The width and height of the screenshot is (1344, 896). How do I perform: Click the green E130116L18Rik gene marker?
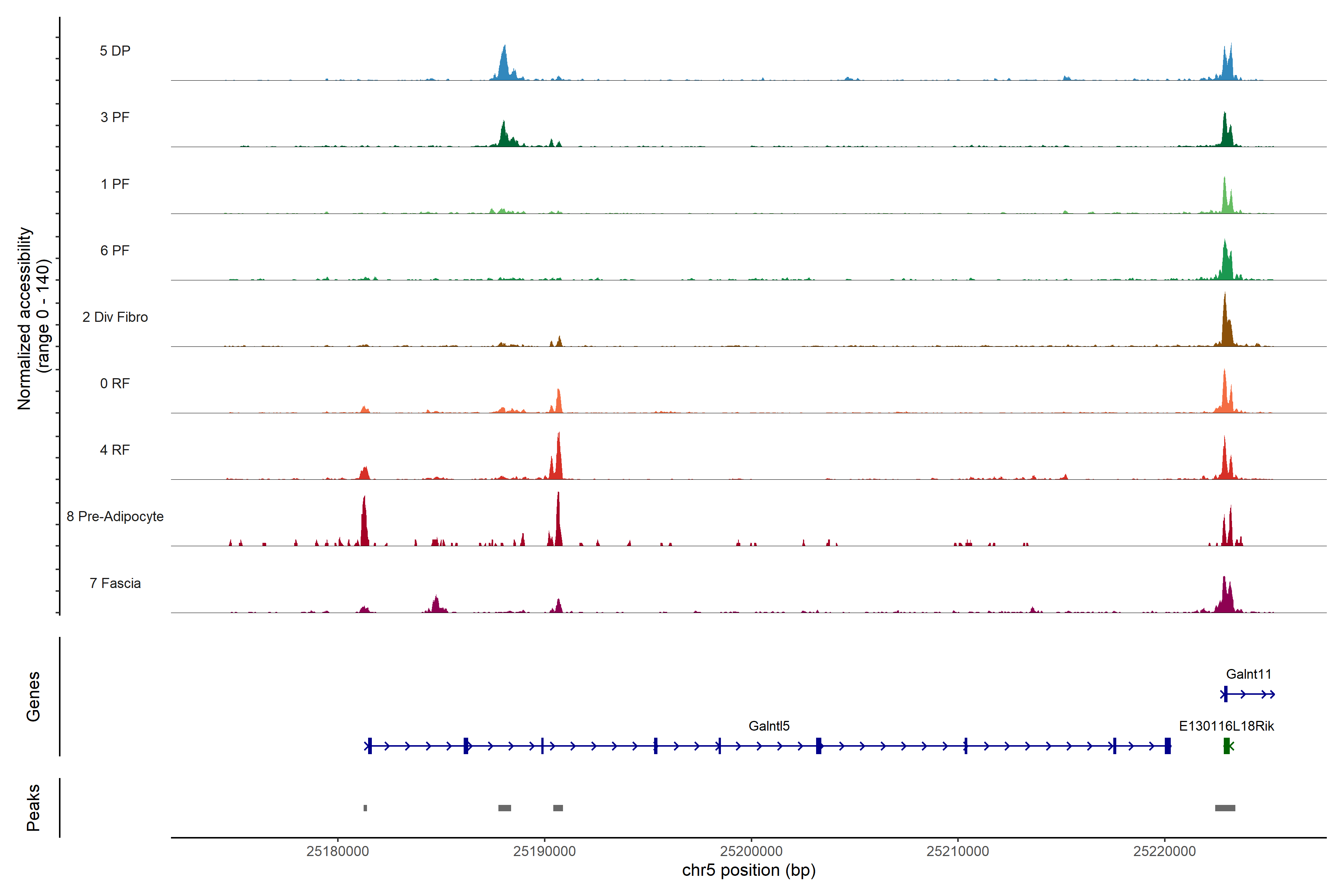tap(1226, 746)
